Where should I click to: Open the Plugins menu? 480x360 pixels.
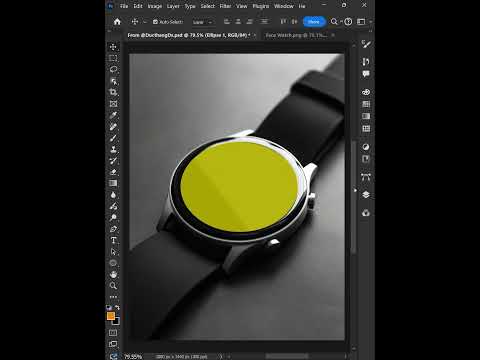(x=261, y=6)
